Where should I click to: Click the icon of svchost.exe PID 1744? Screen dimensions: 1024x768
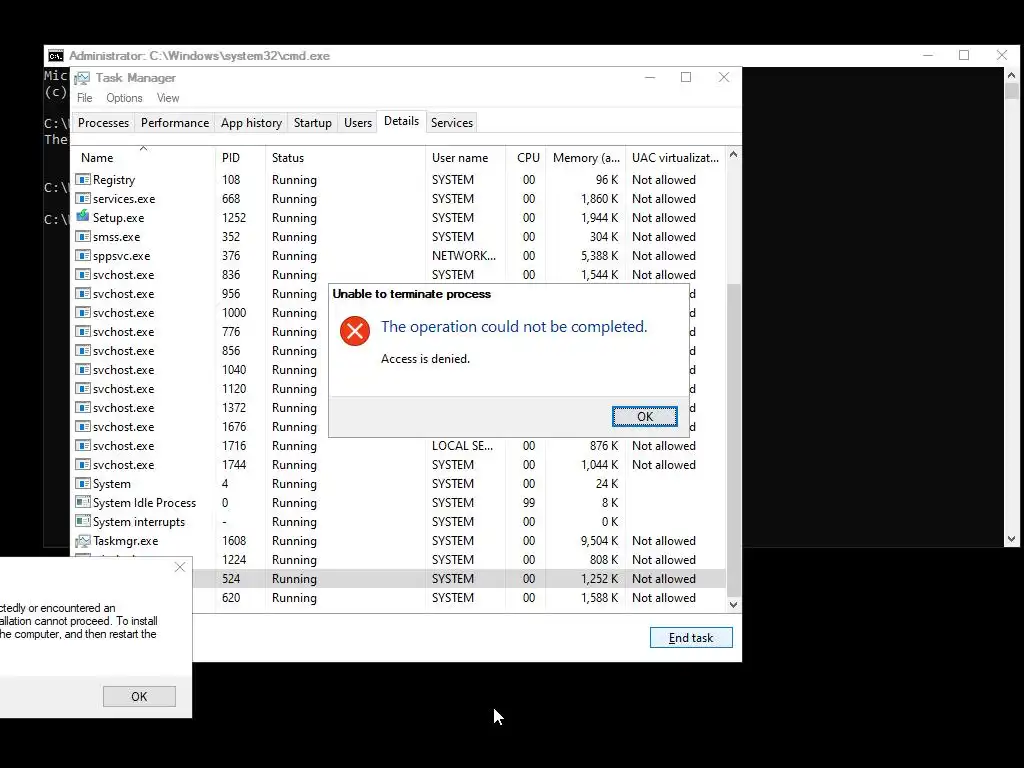(x=82, y=464)
